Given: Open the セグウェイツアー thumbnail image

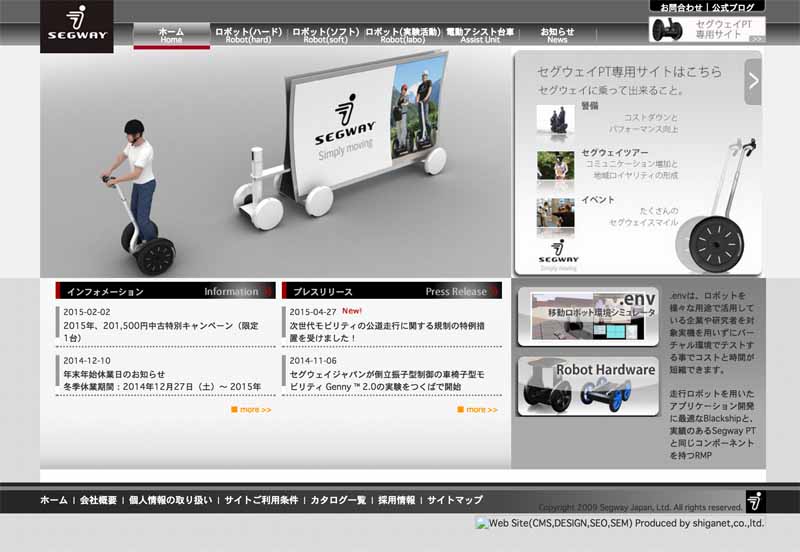Looking at the screenshot, I should (555, 165).
